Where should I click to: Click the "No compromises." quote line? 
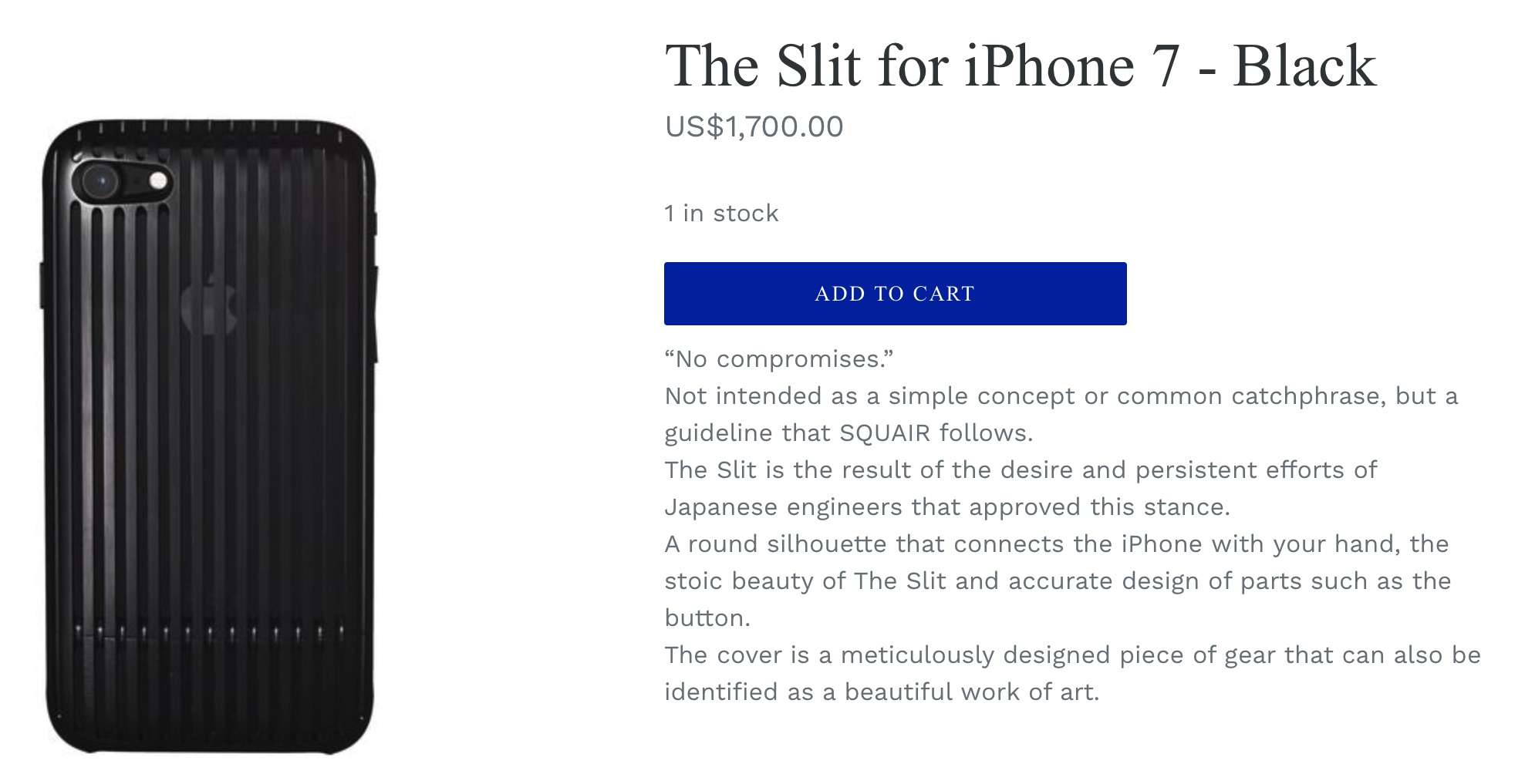coord(778,359)
